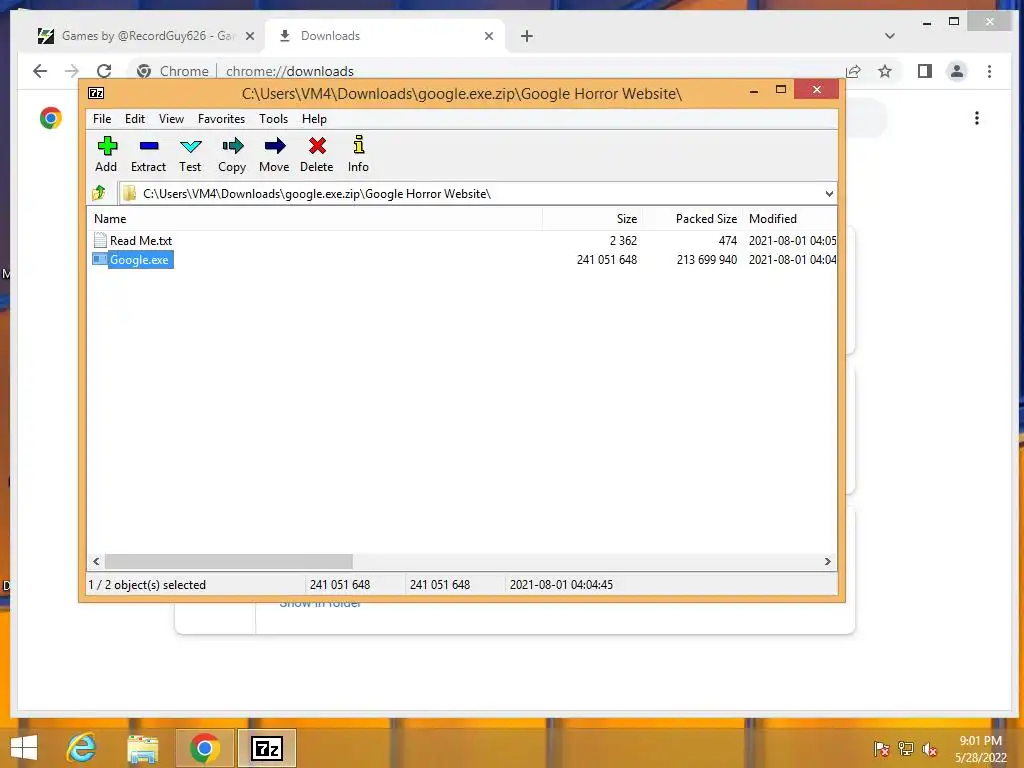Toggle Chrome side panel
Image resolution: width=1024 pixels, height=768 pixels.
(x=925, y=71)
